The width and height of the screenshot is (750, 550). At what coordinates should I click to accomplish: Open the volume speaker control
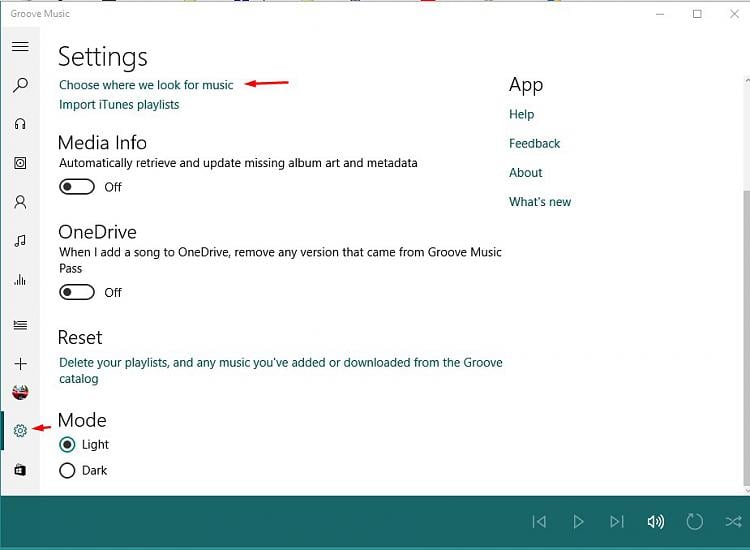(x=655, y=521)
